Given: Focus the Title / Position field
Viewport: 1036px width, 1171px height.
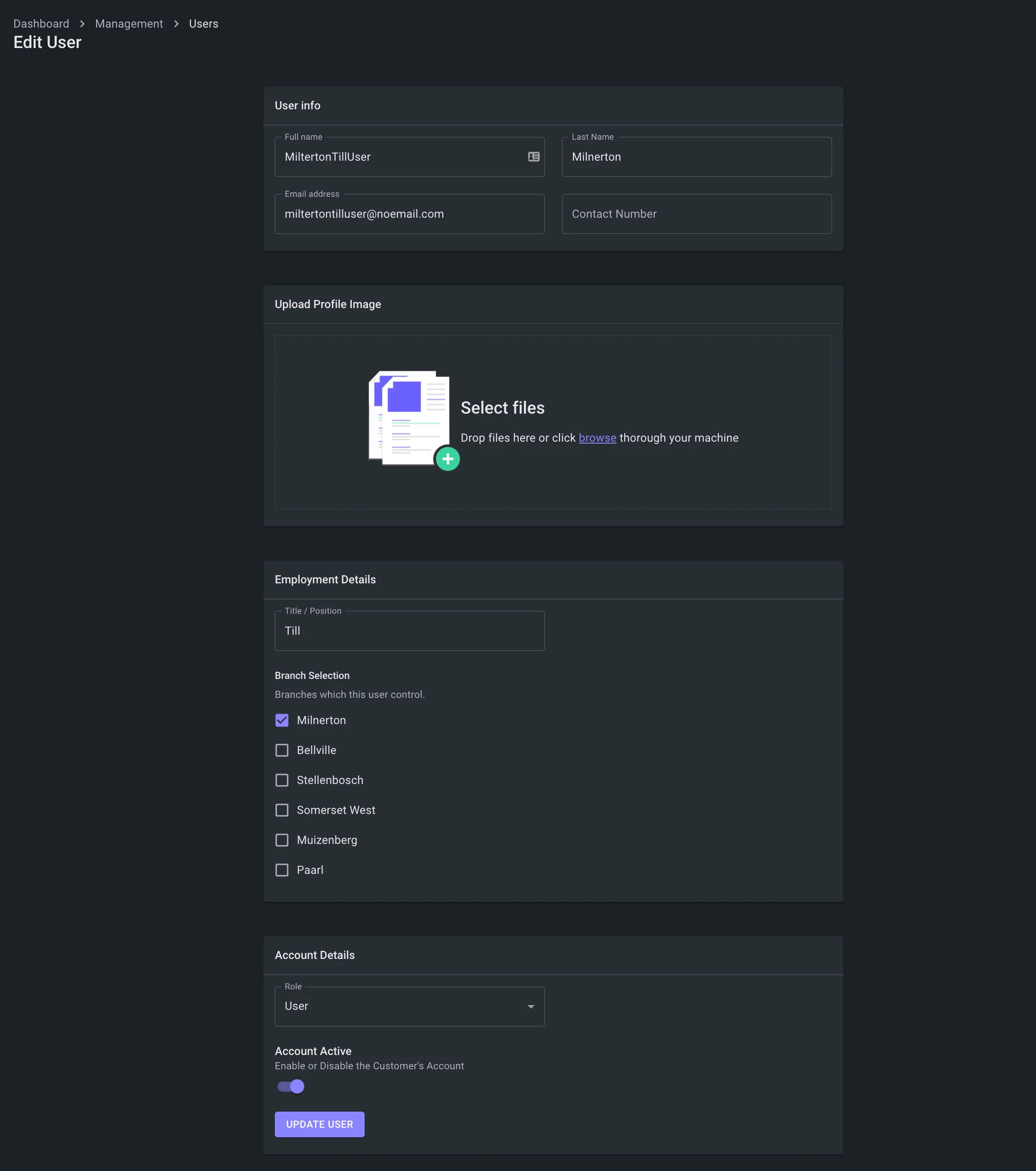Looking at the screenshot, I should (409, 631).
